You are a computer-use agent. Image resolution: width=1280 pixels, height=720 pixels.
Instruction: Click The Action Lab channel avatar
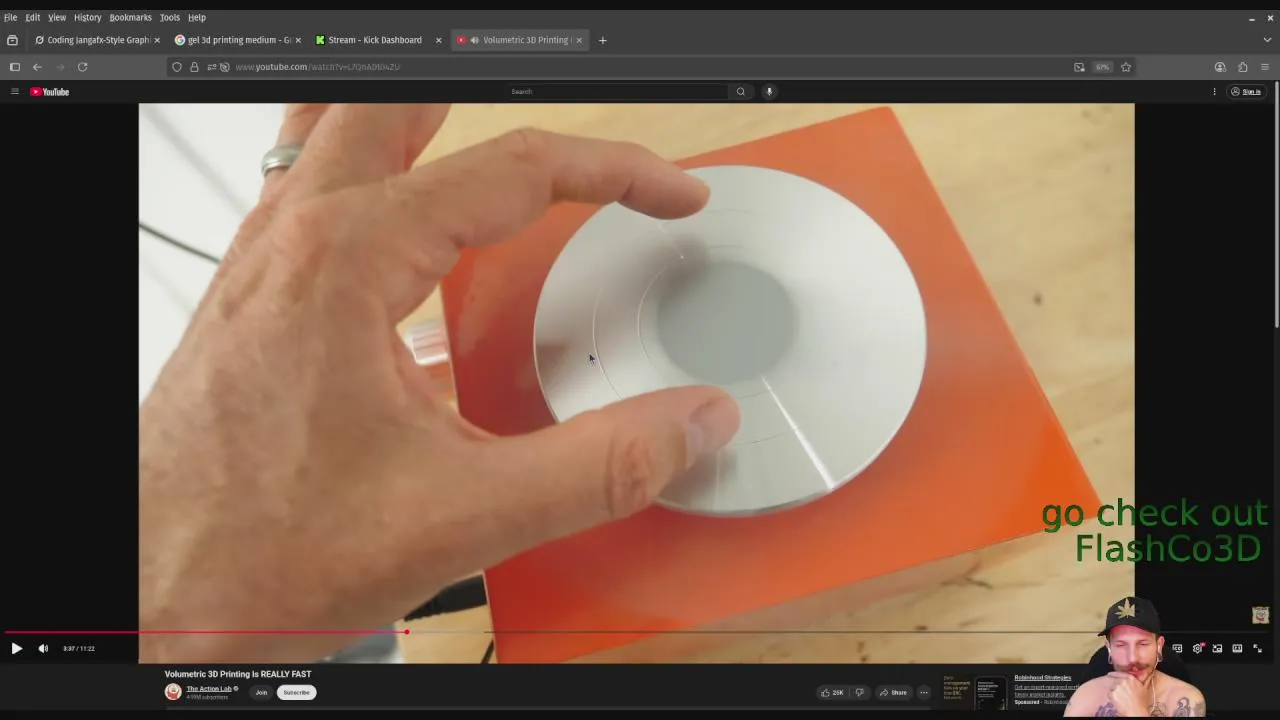coord(173,692)
